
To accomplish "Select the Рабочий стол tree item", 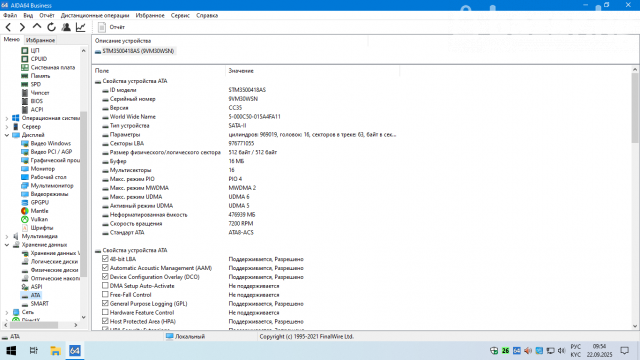I will 48,177.
